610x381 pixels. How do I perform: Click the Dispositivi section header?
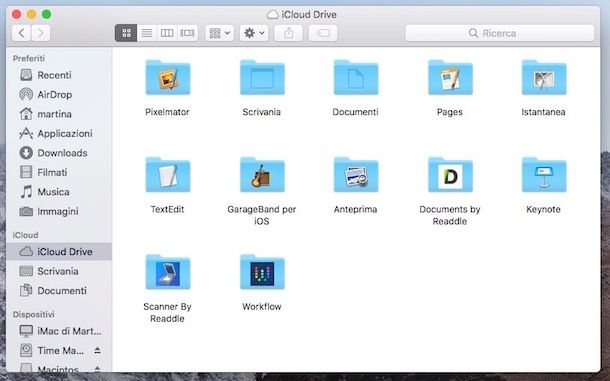[x=33, y=314]
